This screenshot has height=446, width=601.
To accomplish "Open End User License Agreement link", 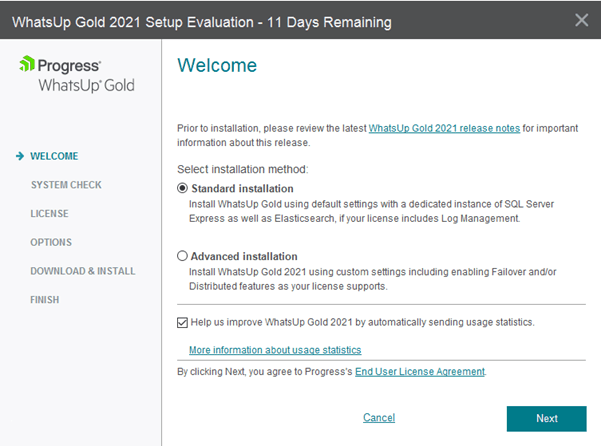I will click(x=420, y=372).
